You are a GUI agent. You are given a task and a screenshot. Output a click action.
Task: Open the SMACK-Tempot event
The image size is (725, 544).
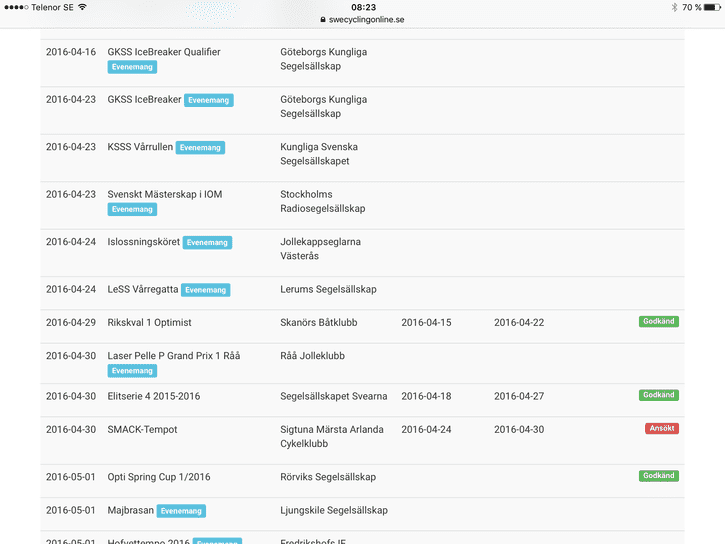pyautogui.click(x=144, y=429)
